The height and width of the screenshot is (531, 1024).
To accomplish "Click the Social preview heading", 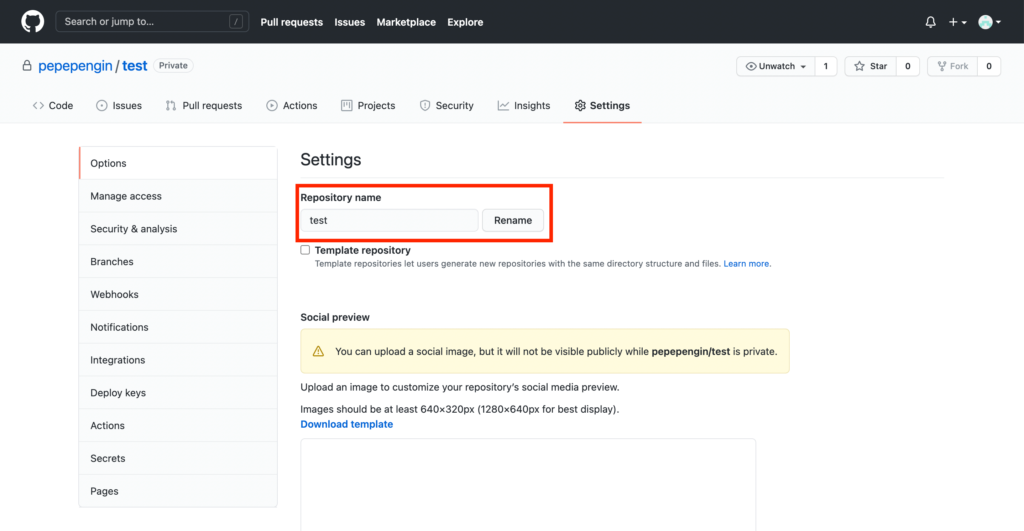I will tap(335, 317).
